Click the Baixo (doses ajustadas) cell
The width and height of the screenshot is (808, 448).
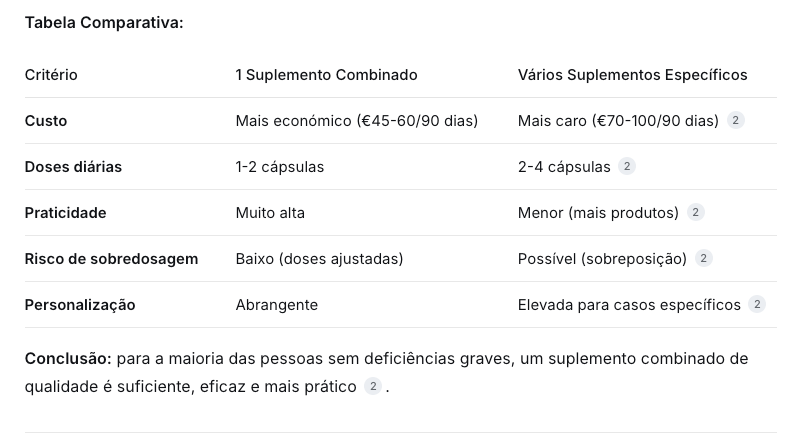tap(319, 259)
